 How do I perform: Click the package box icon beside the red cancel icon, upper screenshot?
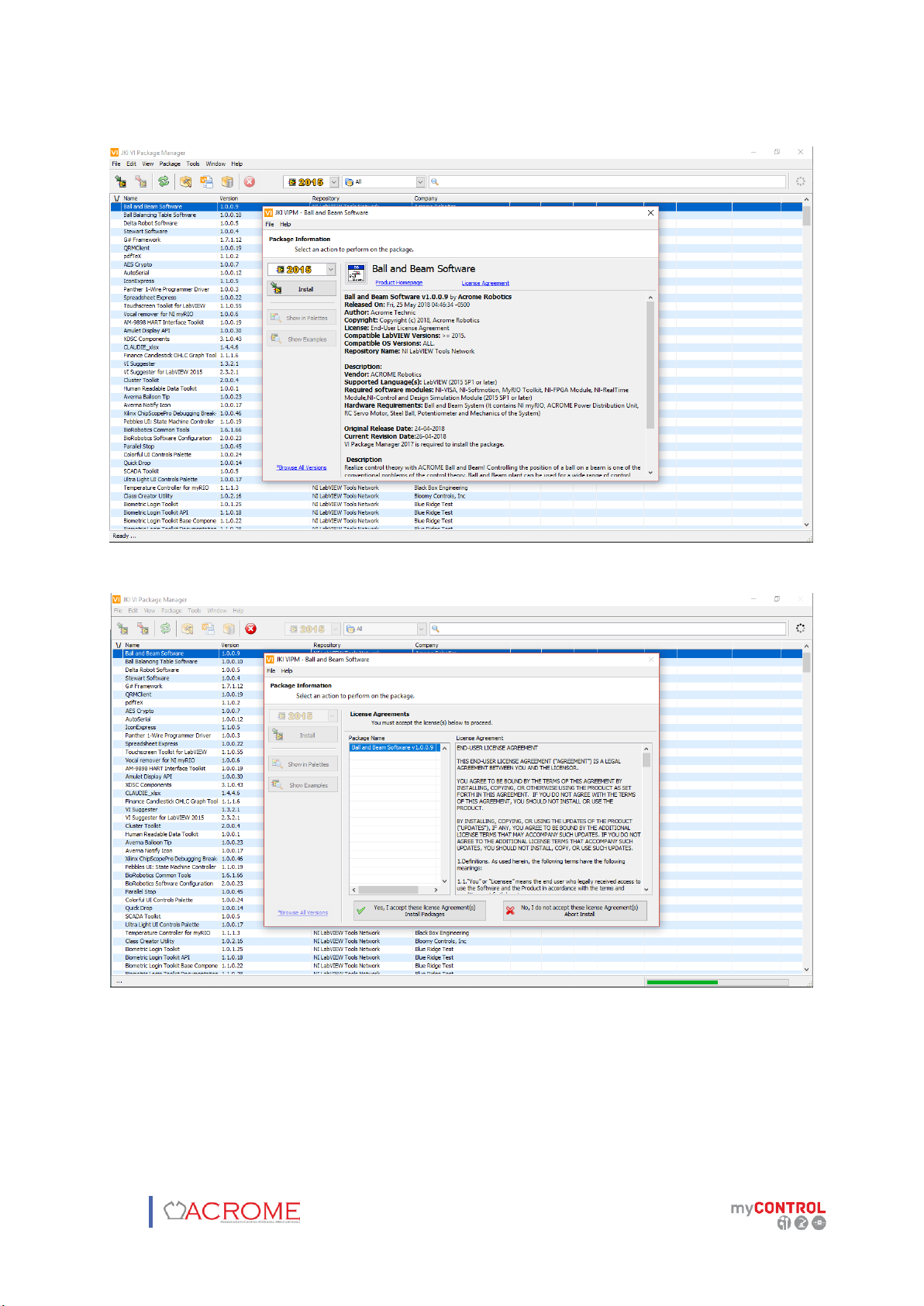point(227,181)
